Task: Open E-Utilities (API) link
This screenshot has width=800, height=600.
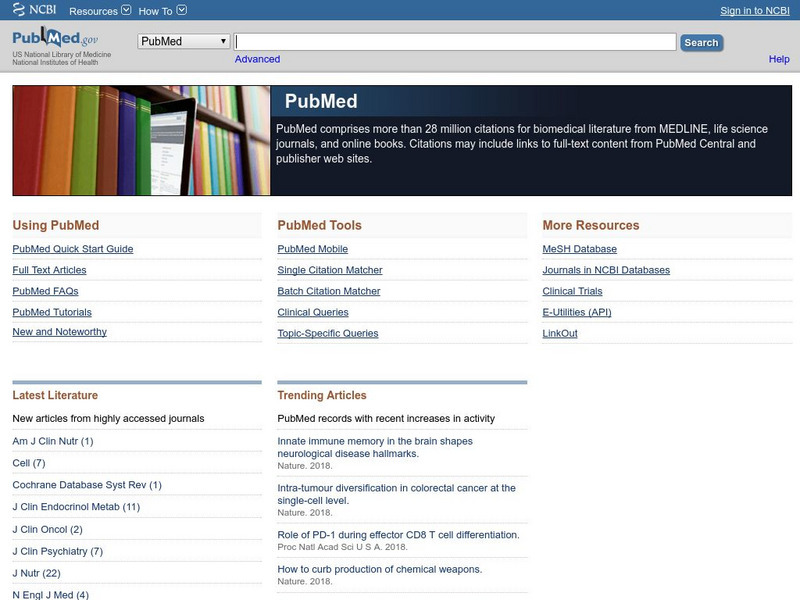Action: [577, 312]
